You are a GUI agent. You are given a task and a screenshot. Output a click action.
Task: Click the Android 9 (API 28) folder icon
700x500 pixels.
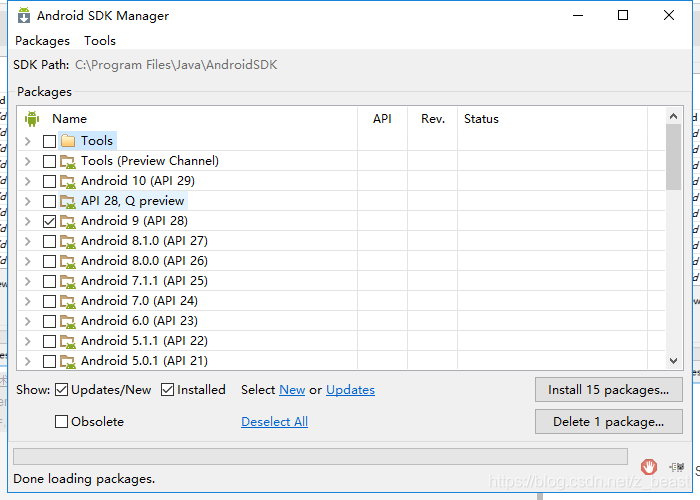68,221
